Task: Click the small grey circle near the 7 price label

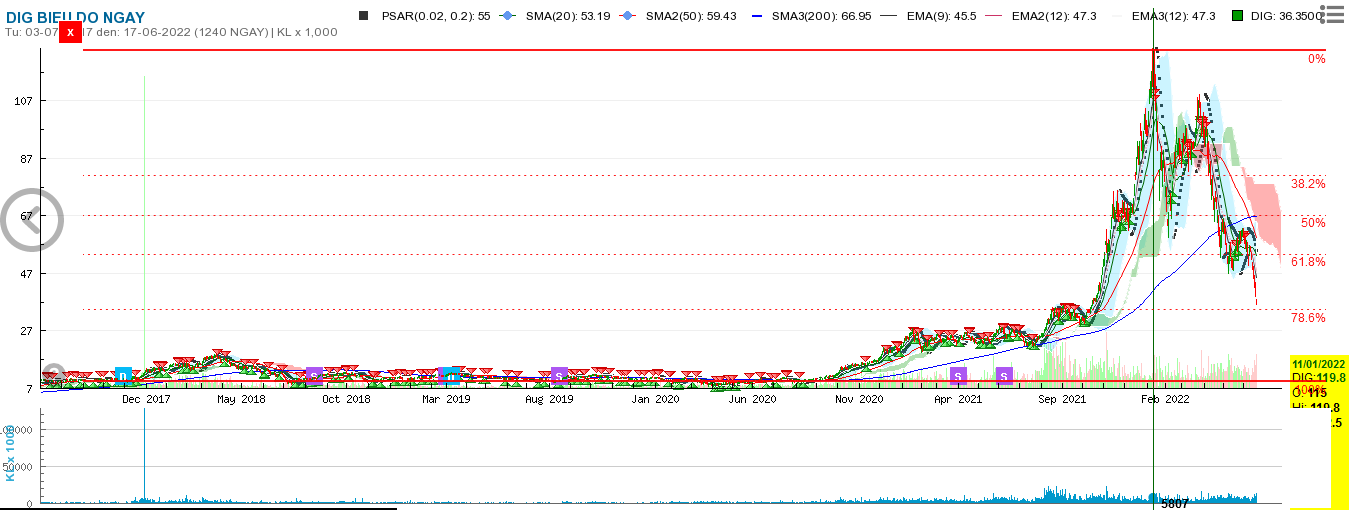Action: click(x=54, y=375)
